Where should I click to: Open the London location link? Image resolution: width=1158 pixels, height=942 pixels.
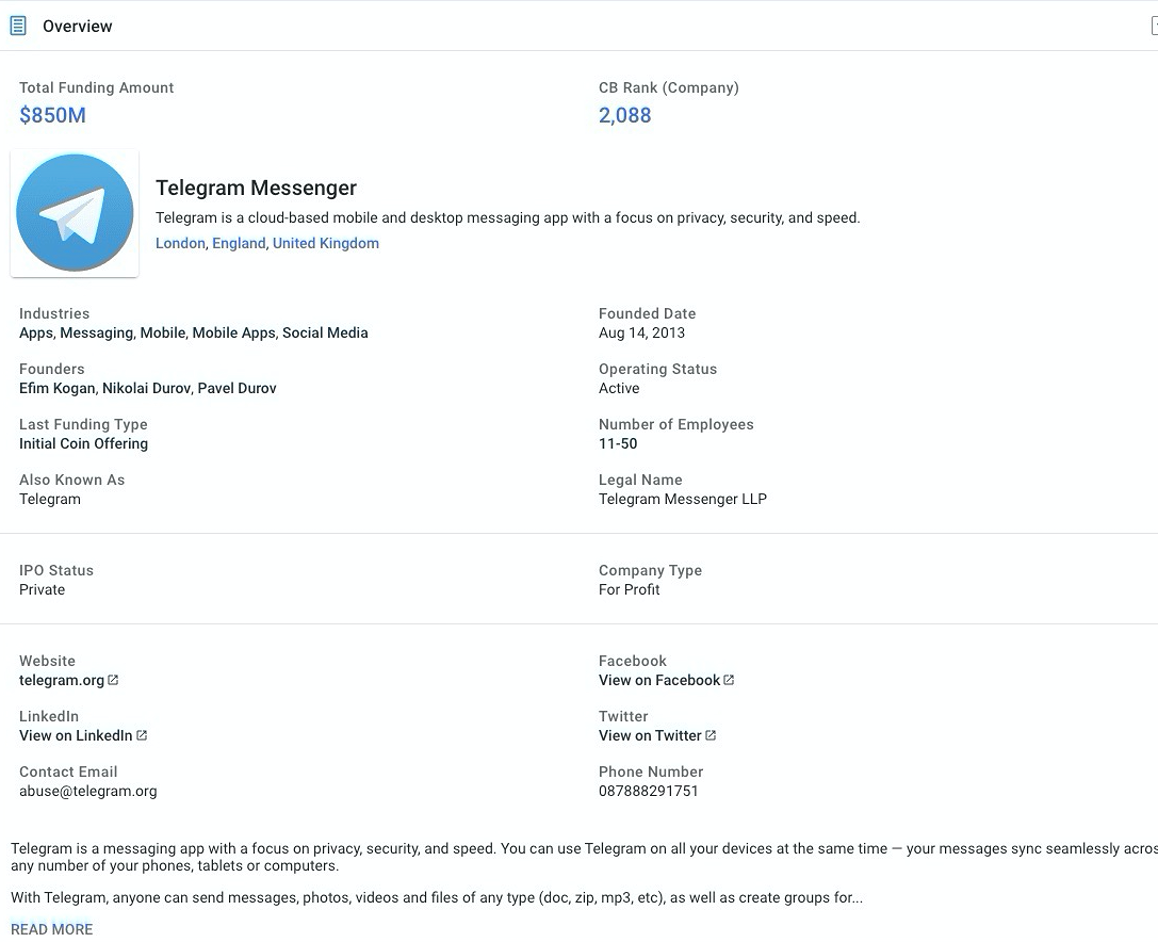click(180, 243)
